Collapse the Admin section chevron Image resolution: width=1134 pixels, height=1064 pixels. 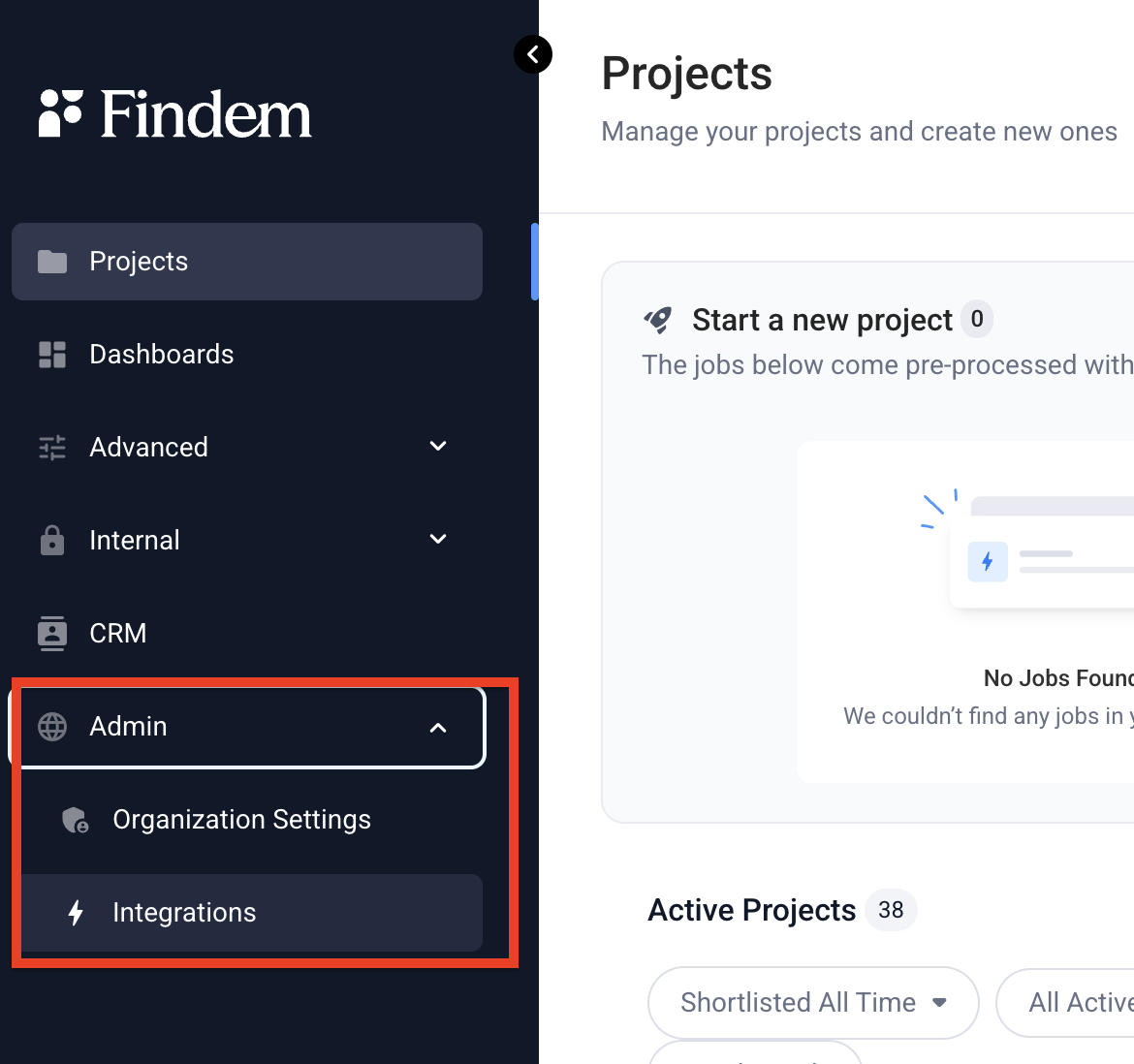[437, 728]
